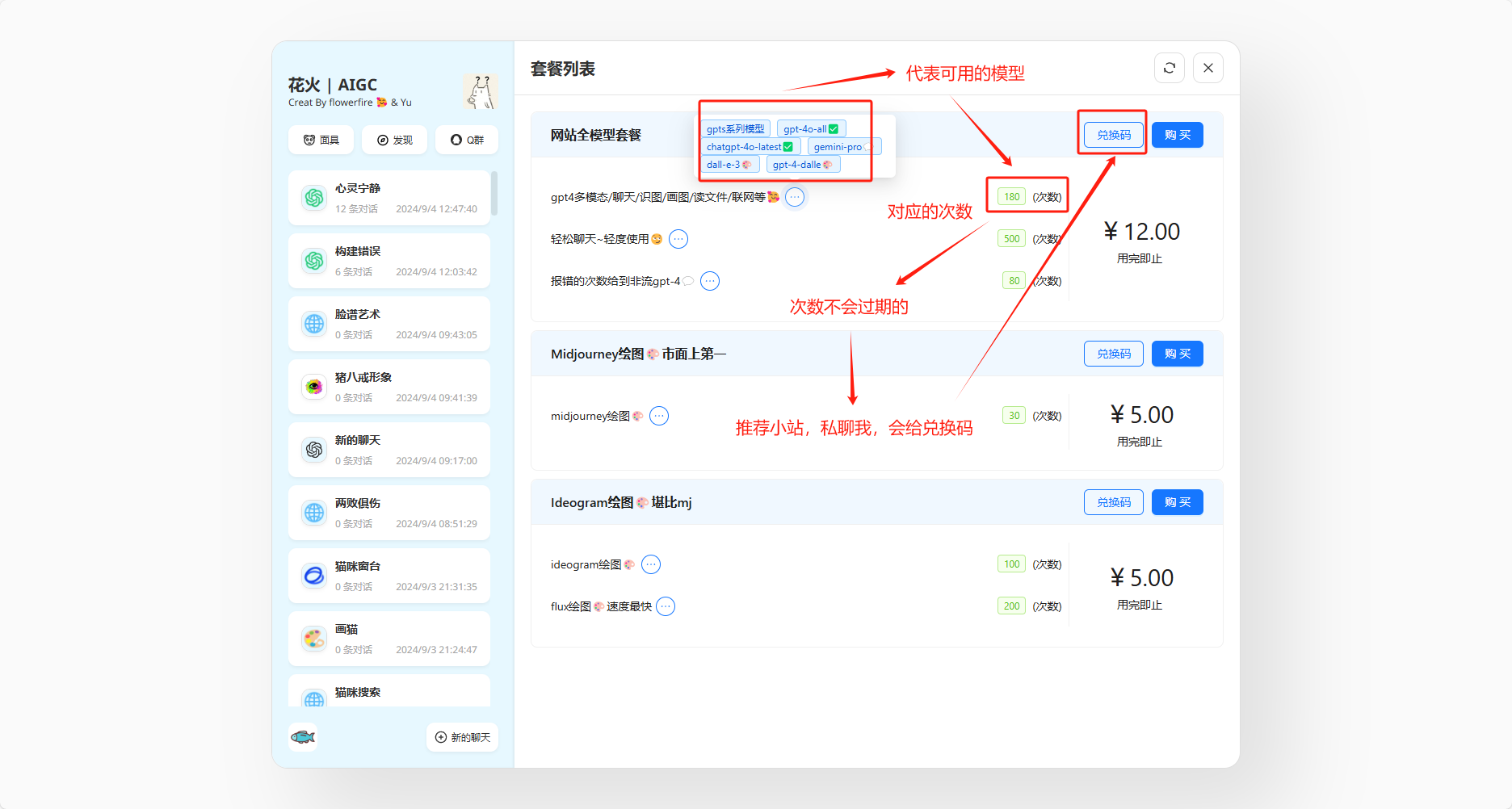Click the globe icon of 脸谱艺术 chat

(314, 324)
